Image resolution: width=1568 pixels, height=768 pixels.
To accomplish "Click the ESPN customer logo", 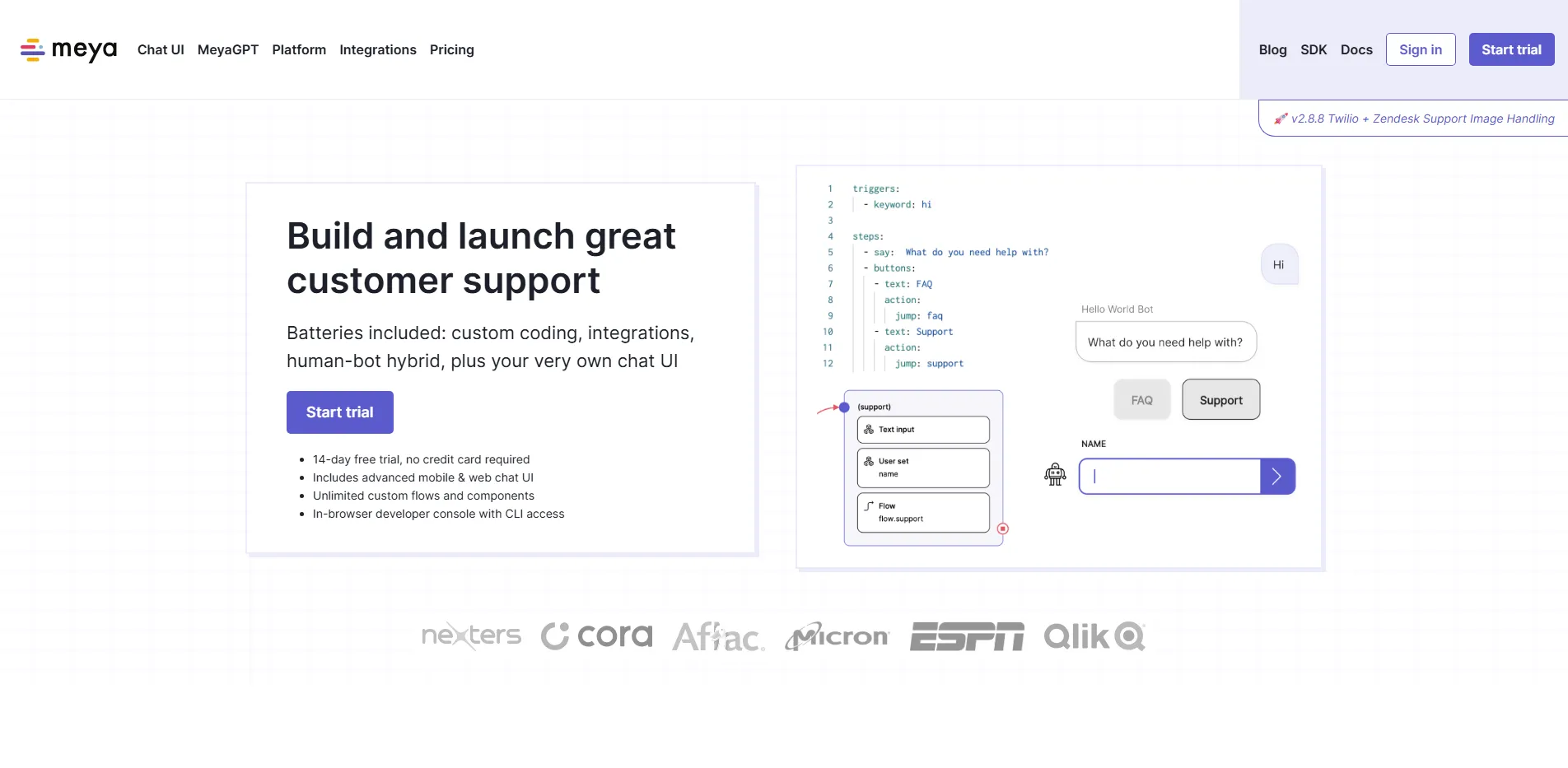I will [967, 635].
